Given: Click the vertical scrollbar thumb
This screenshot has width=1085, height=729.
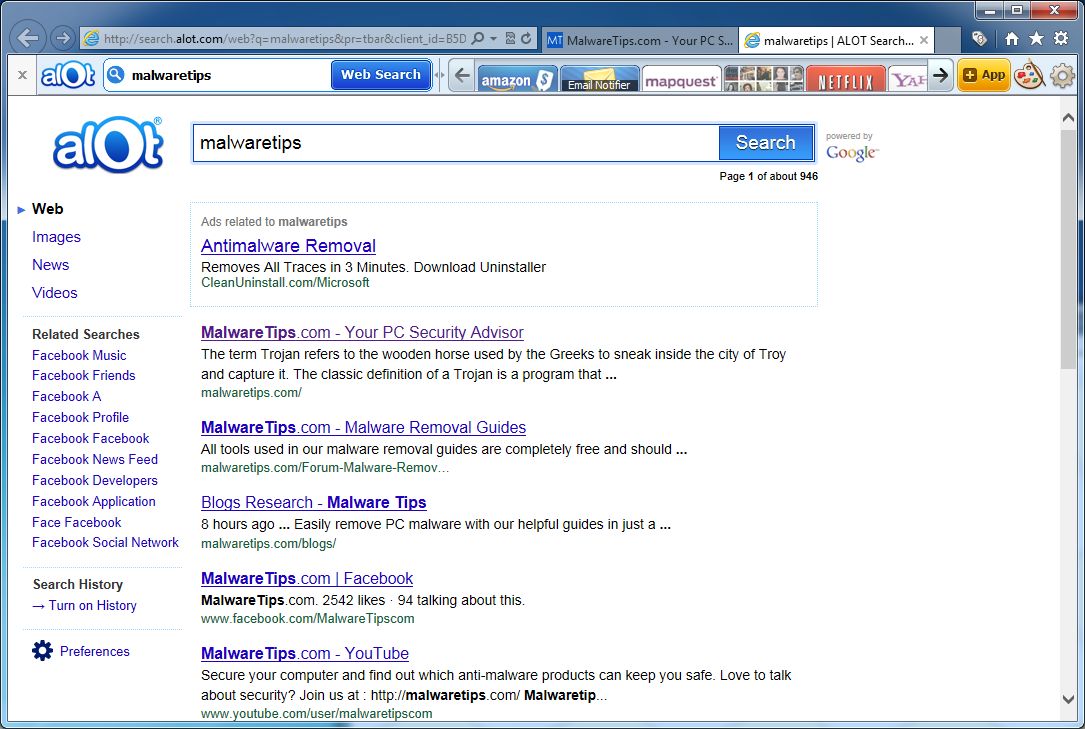Looking at the screenshot, I should pyautogui.click(x=1068, y=249).
